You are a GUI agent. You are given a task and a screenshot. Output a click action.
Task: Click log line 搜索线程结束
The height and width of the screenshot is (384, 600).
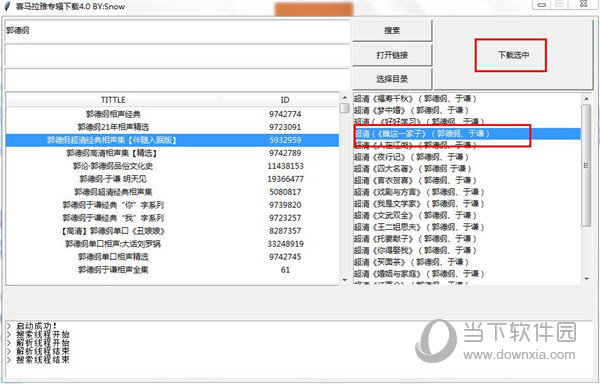[x=42, y=360]
